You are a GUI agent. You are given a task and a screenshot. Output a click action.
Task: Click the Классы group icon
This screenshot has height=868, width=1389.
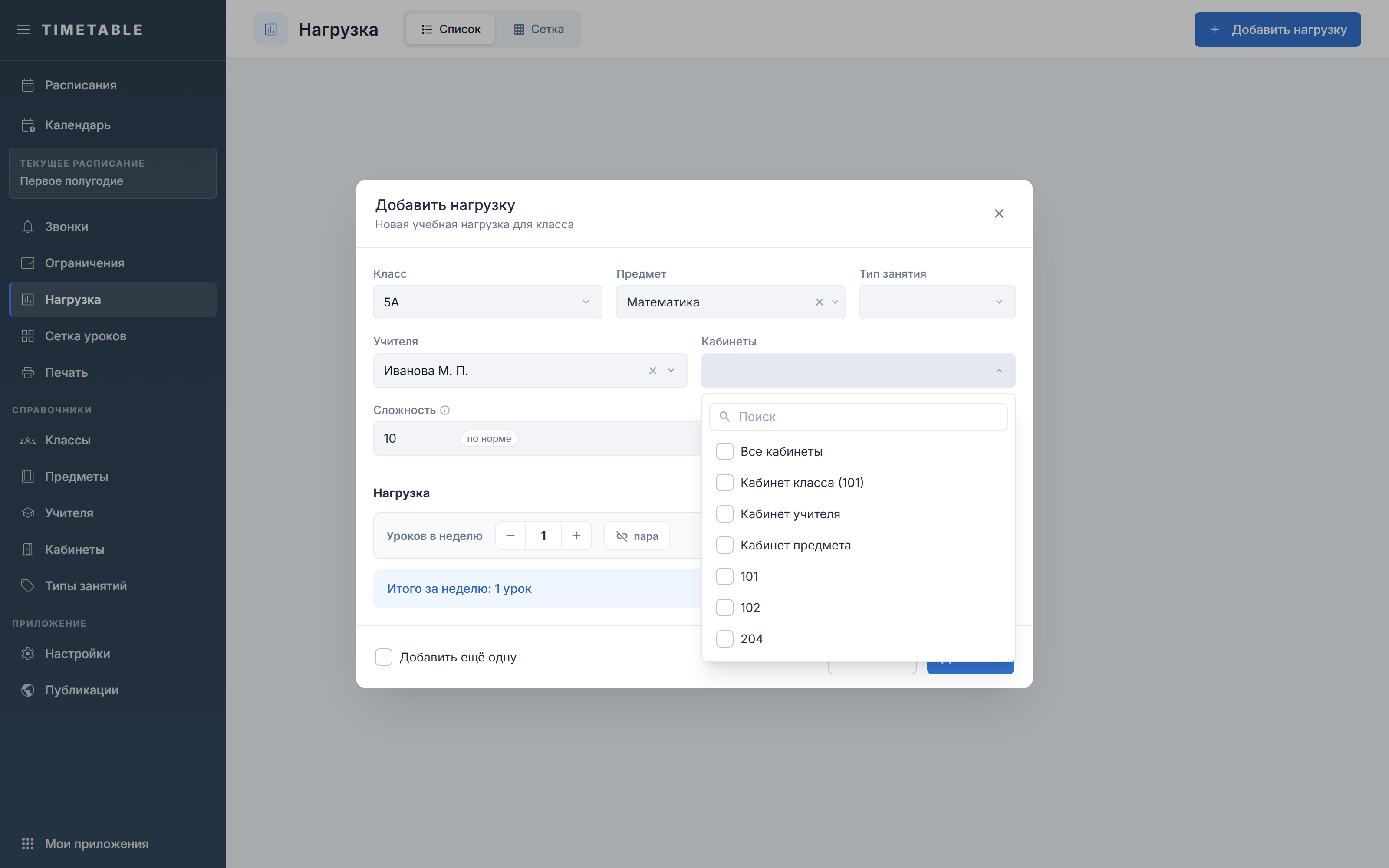pos(27,441)
